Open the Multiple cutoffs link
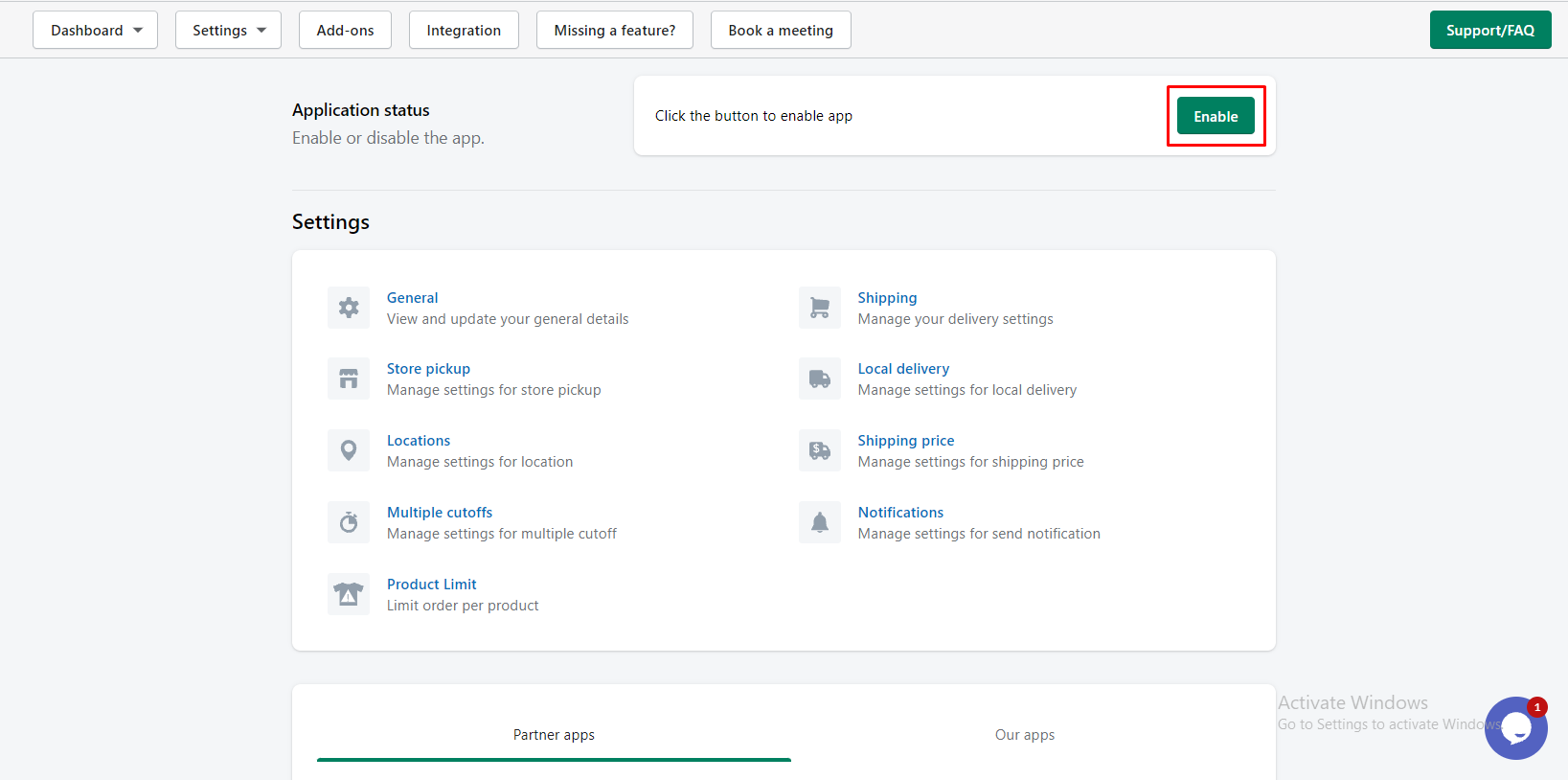This screenshot has width=1568, height=780. click(440, 513)
